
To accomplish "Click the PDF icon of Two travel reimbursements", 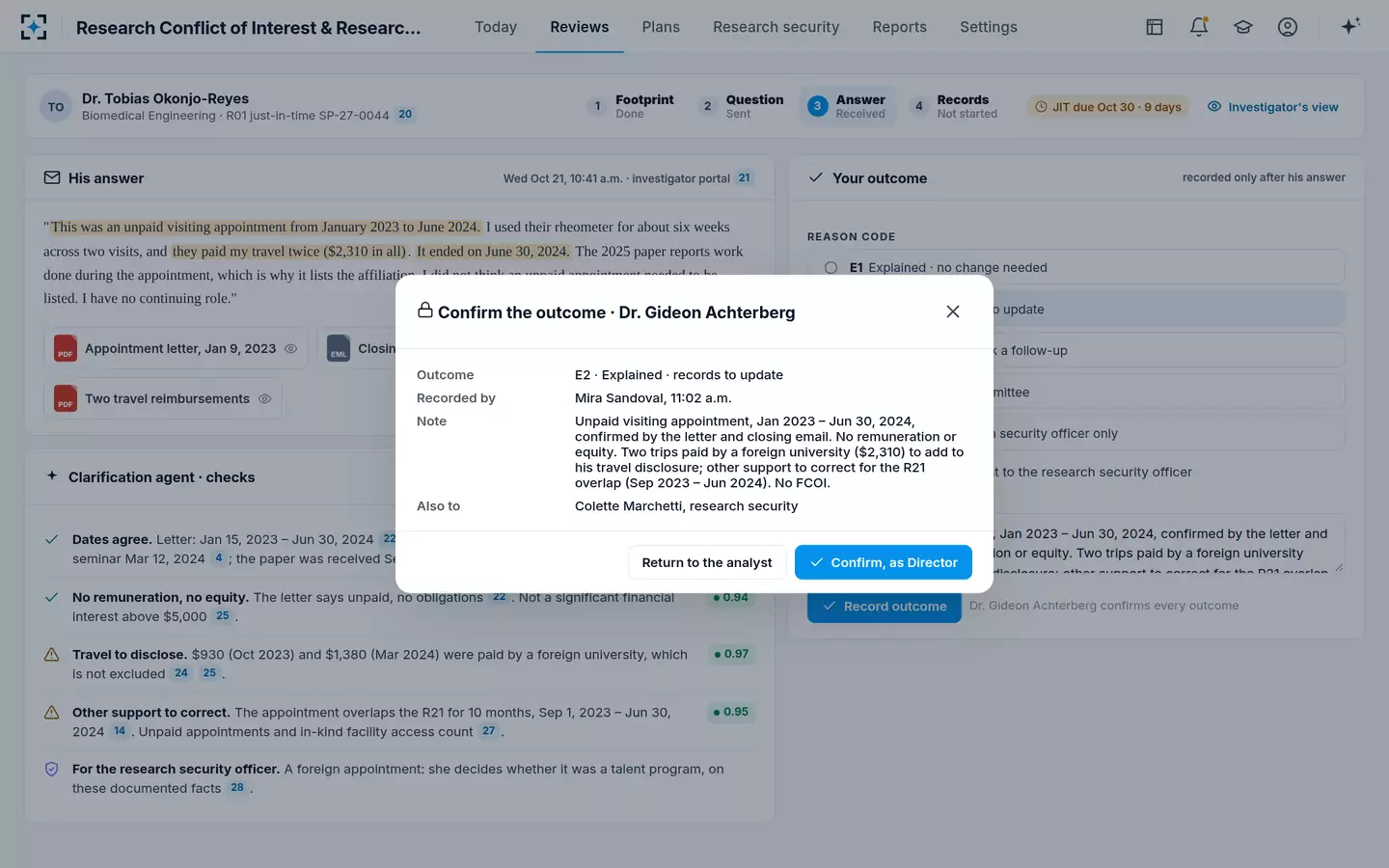I will pos(66,398).
